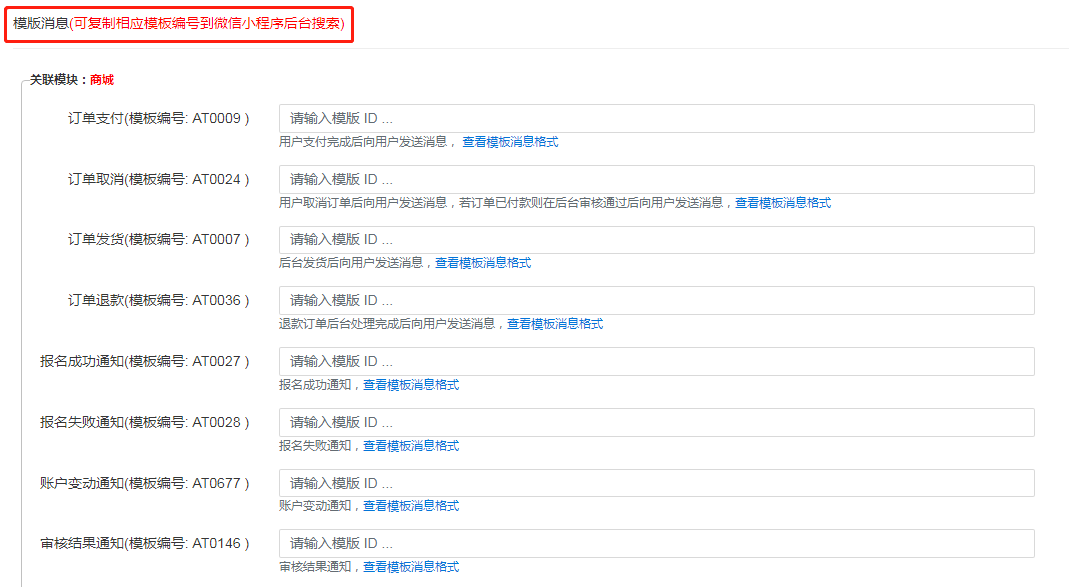Select the 账户变动通知(模板编号: AT0677) label
Image resolution: width=1069 pixels, height=587 pixels.
[145, 483]
